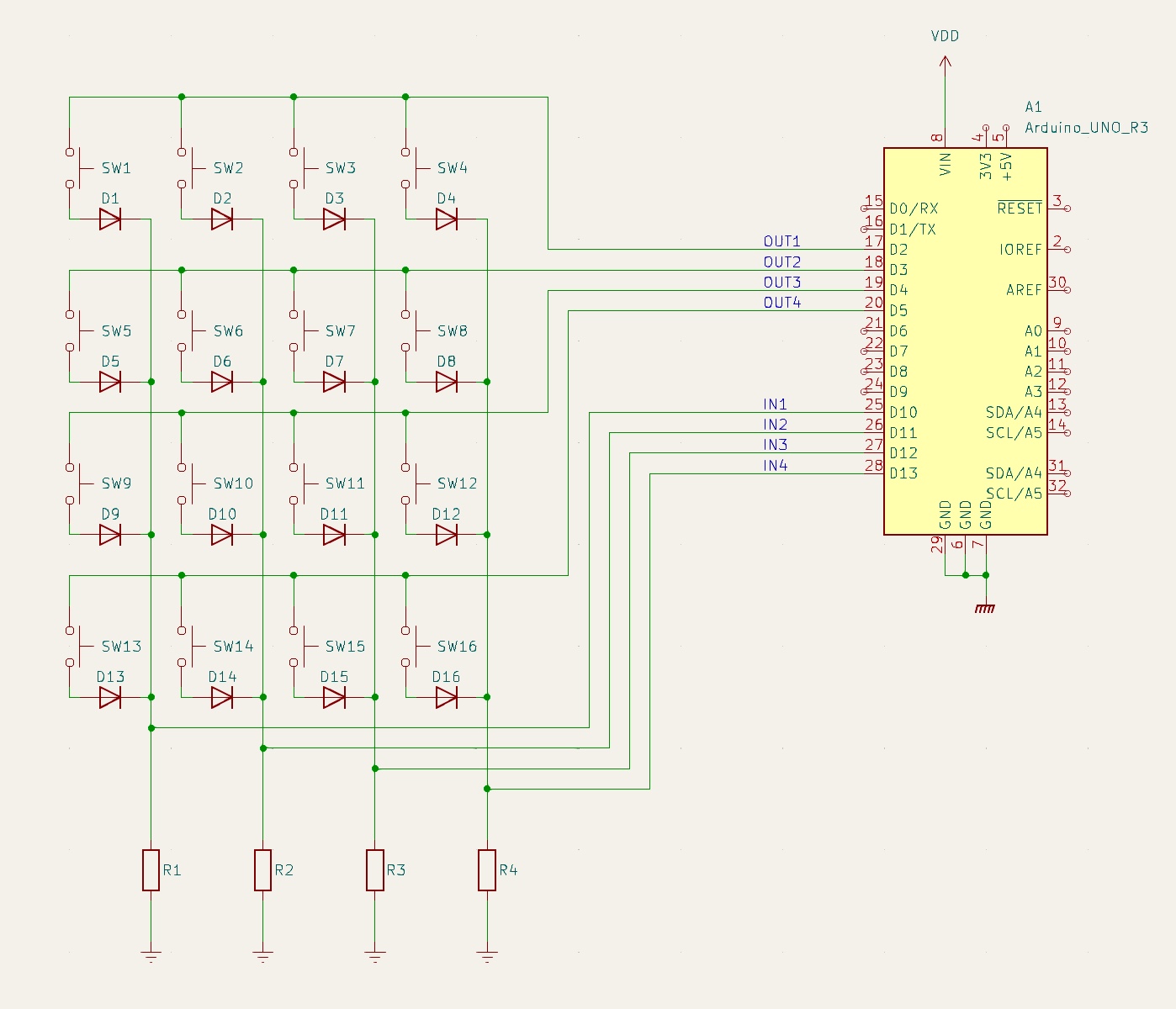1176x1009 pixels.
Task: Click the ground symbol below R2
Action: point(262,955)
